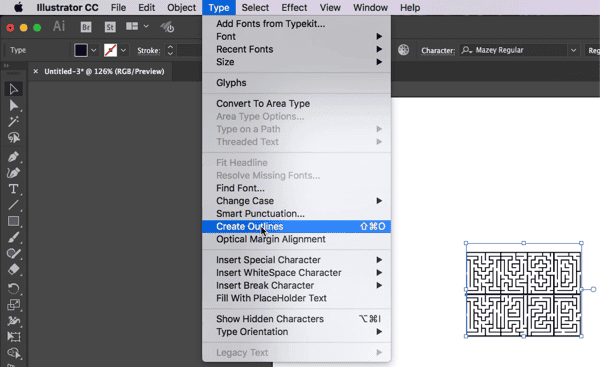
Task: Select the Scale tool
Action: pos(13,305)
